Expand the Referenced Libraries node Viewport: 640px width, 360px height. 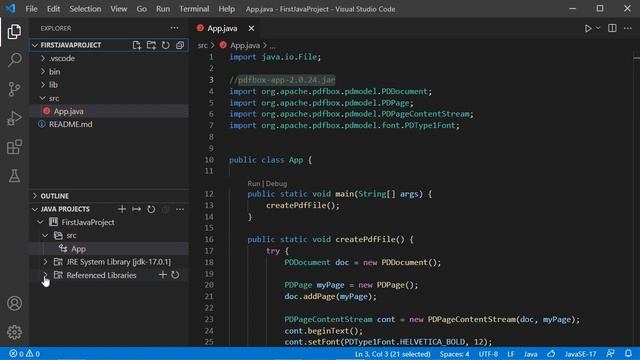pos(45,275)
